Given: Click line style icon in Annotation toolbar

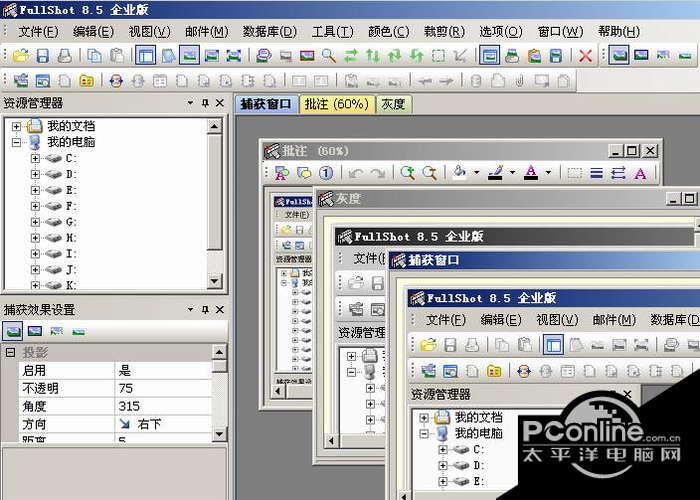Looking at the screenshot, I should 596,173.
